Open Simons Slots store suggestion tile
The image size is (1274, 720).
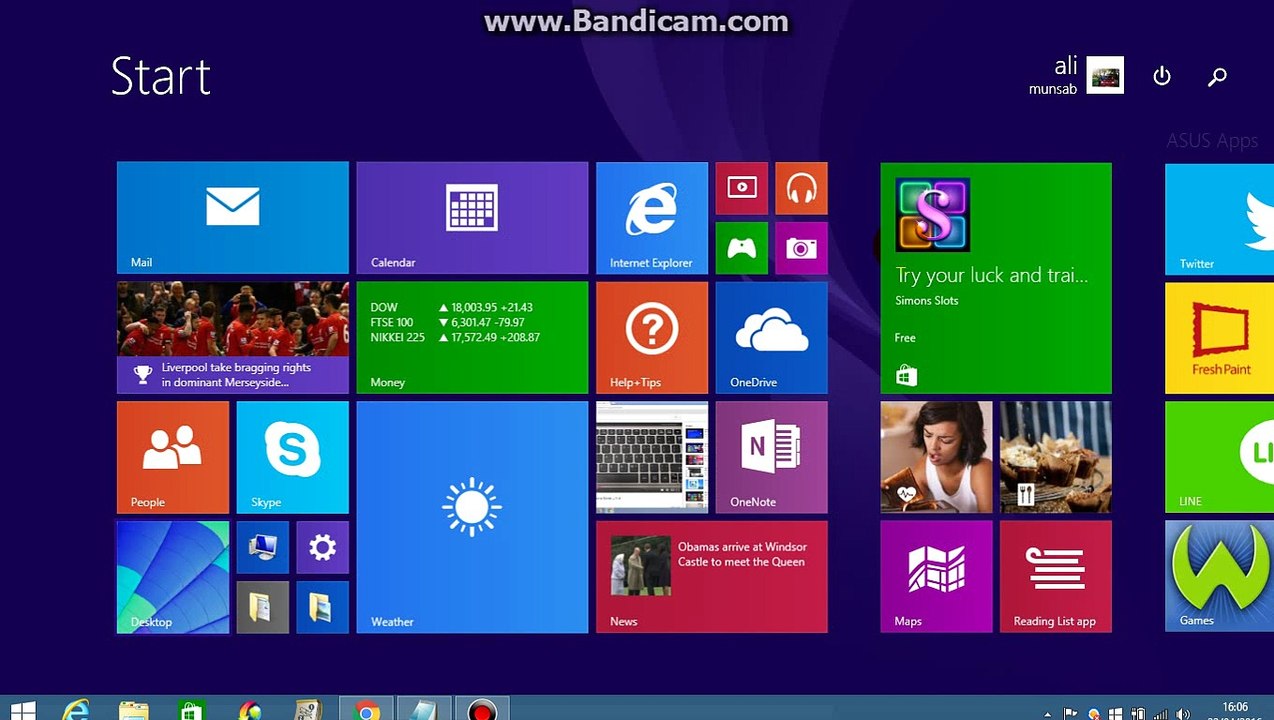pyautogui.click(x=996, y=278)
